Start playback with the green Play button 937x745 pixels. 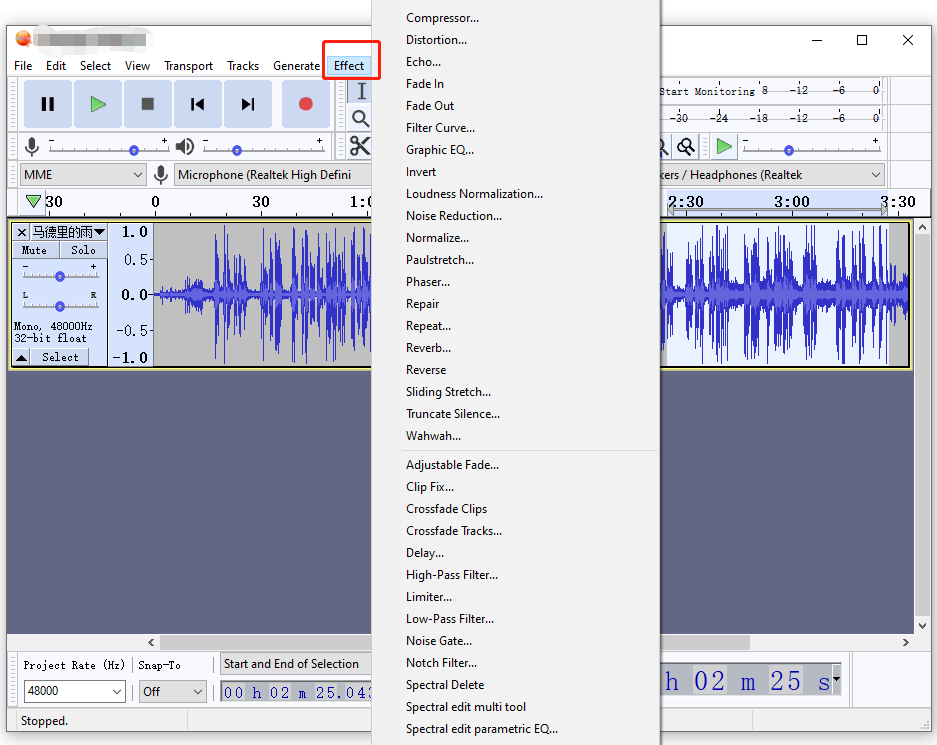coord(98,105)
